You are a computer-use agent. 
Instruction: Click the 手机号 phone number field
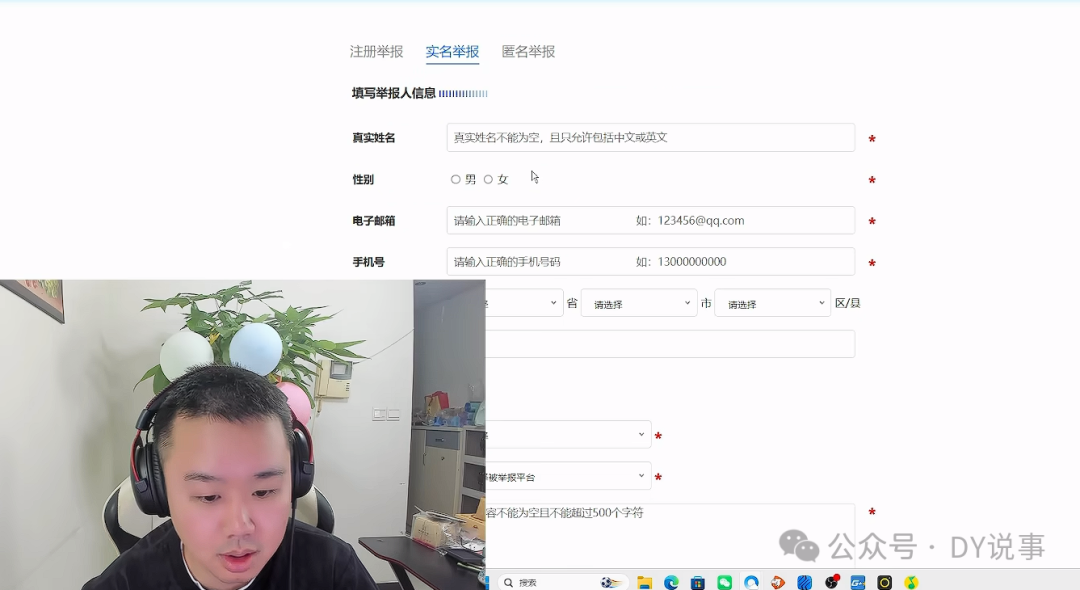click(651, 262)
